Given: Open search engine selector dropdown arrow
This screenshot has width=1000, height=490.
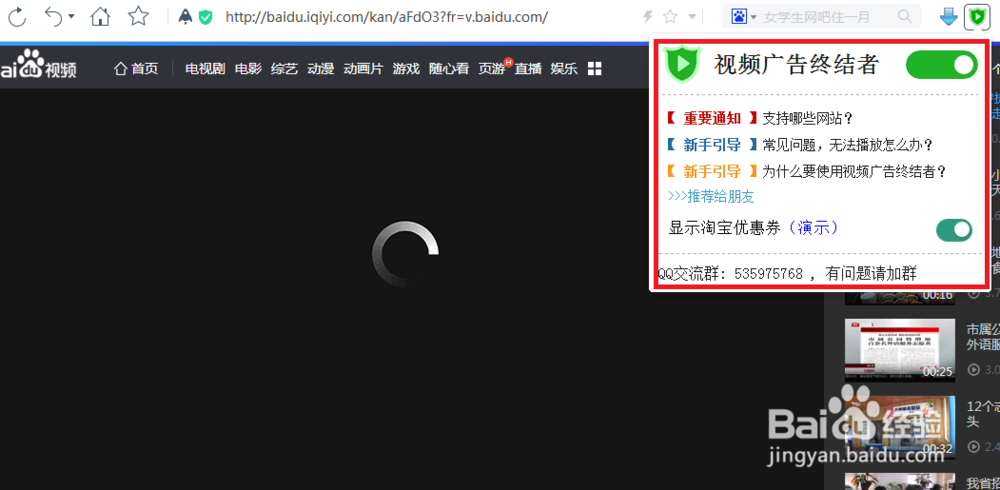Looking at the screenshot, I should click(753, 17).
